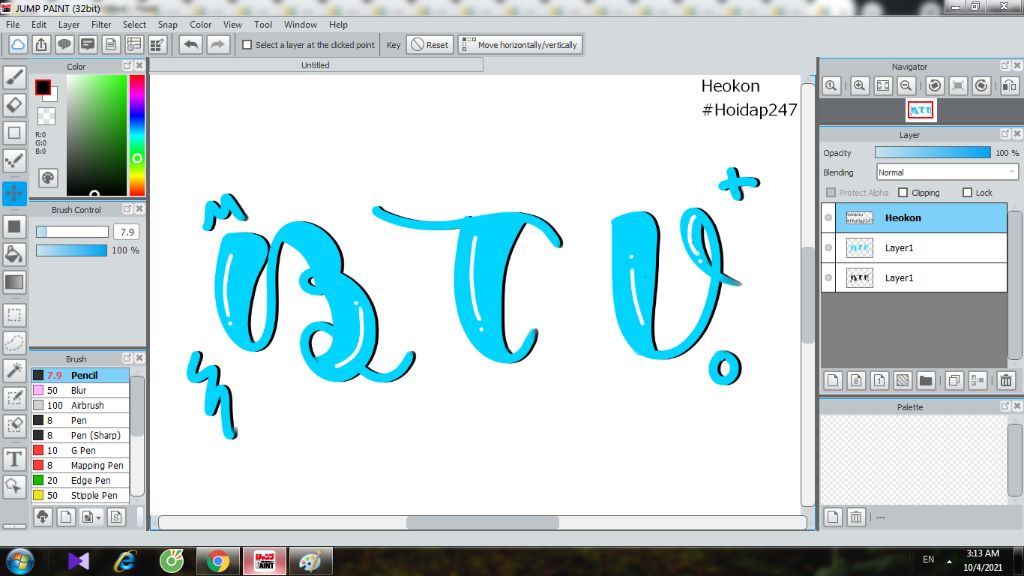
Task: Open the Layer menu
Action: point(69,25)
